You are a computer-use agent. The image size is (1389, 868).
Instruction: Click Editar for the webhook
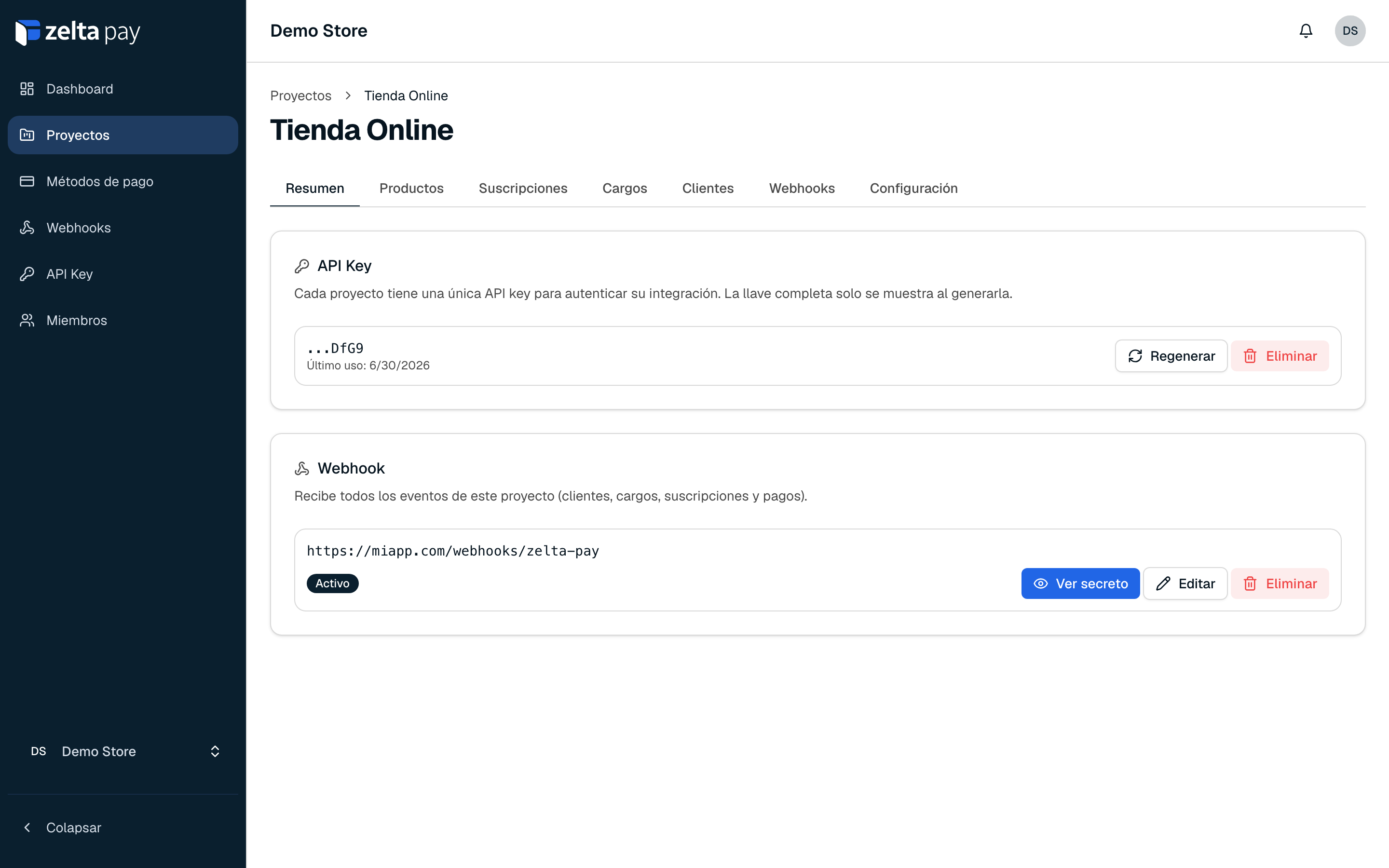[1185, 584]
